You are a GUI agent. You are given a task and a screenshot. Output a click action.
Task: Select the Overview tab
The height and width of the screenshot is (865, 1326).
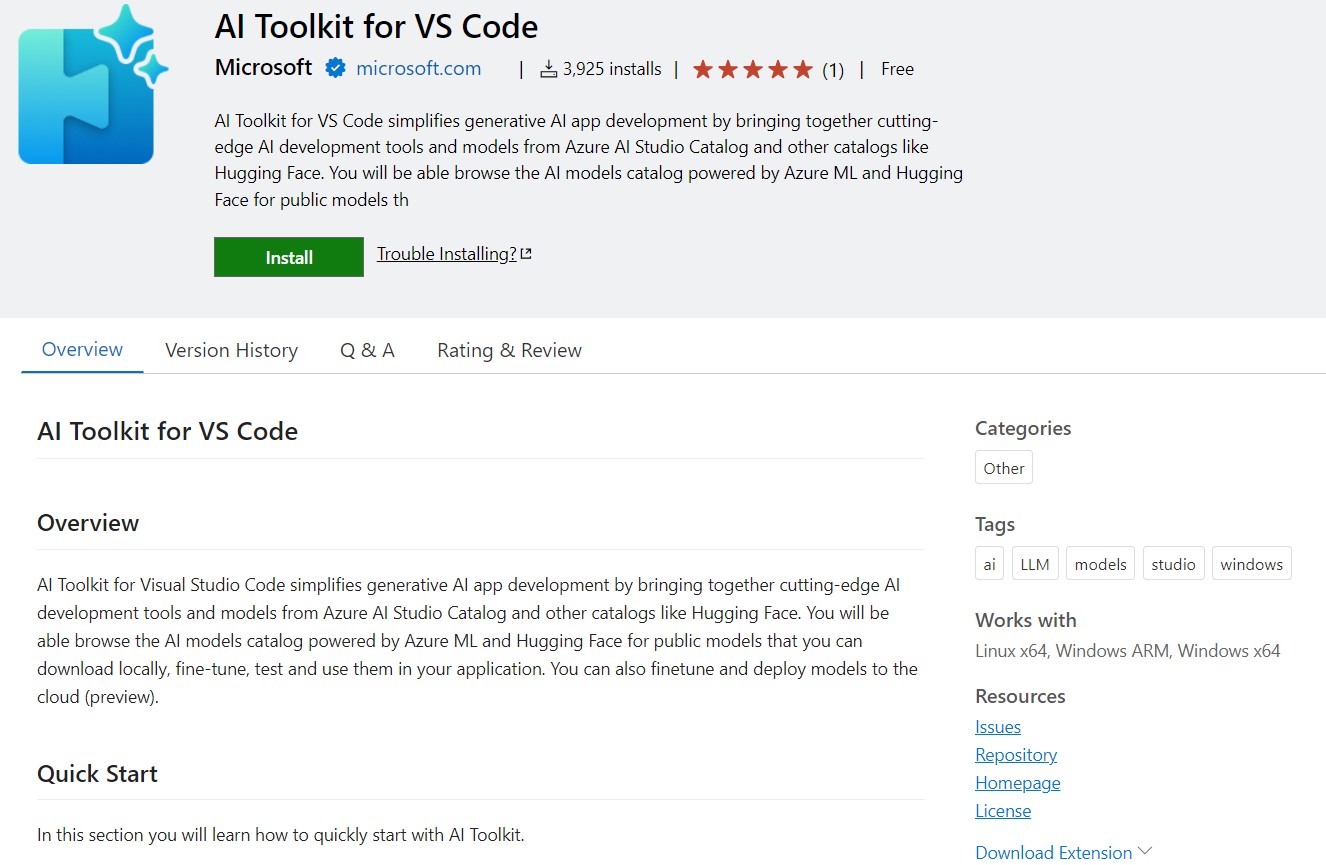pyautogui.click(x=82, y=350)
